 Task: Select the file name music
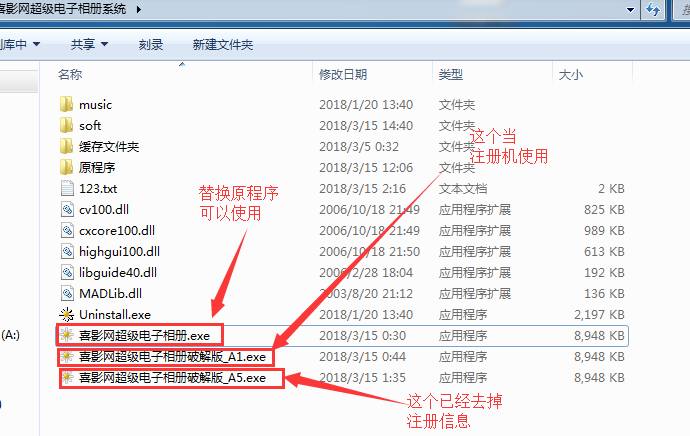point(95,105)
